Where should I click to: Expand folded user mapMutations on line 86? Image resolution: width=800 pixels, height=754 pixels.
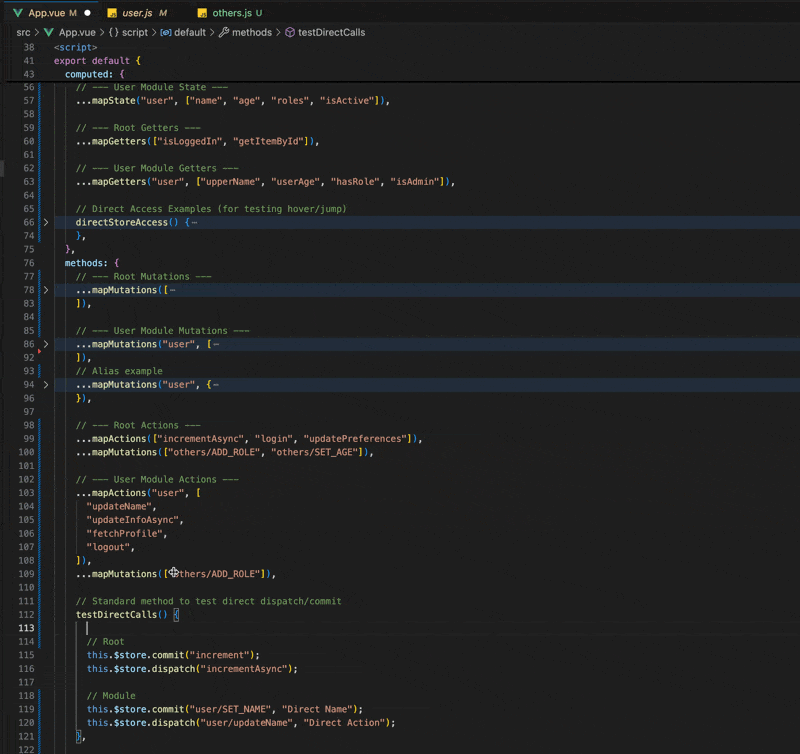(46, 344)
